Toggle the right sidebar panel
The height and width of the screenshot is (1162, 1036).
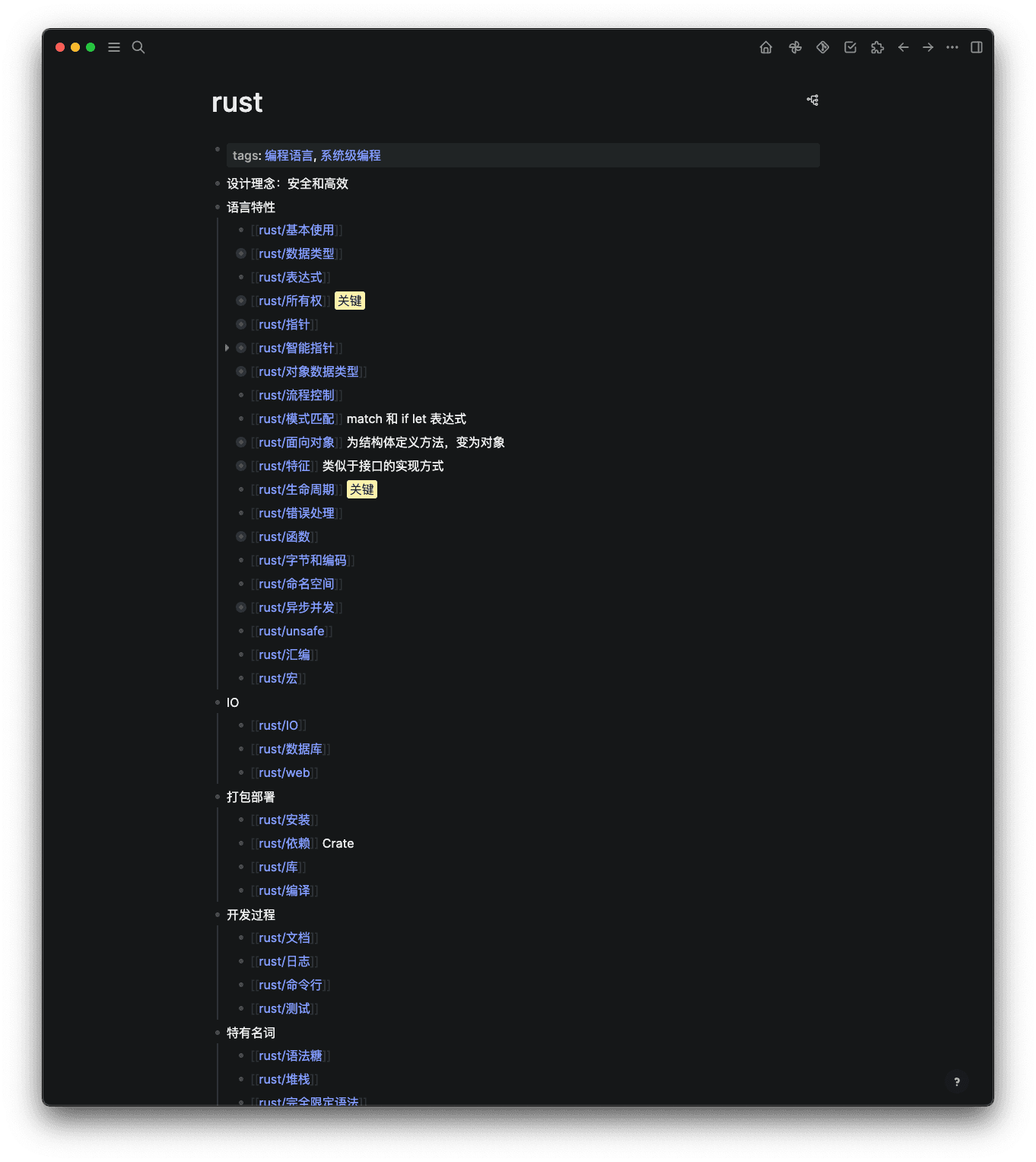pos(977,47)
